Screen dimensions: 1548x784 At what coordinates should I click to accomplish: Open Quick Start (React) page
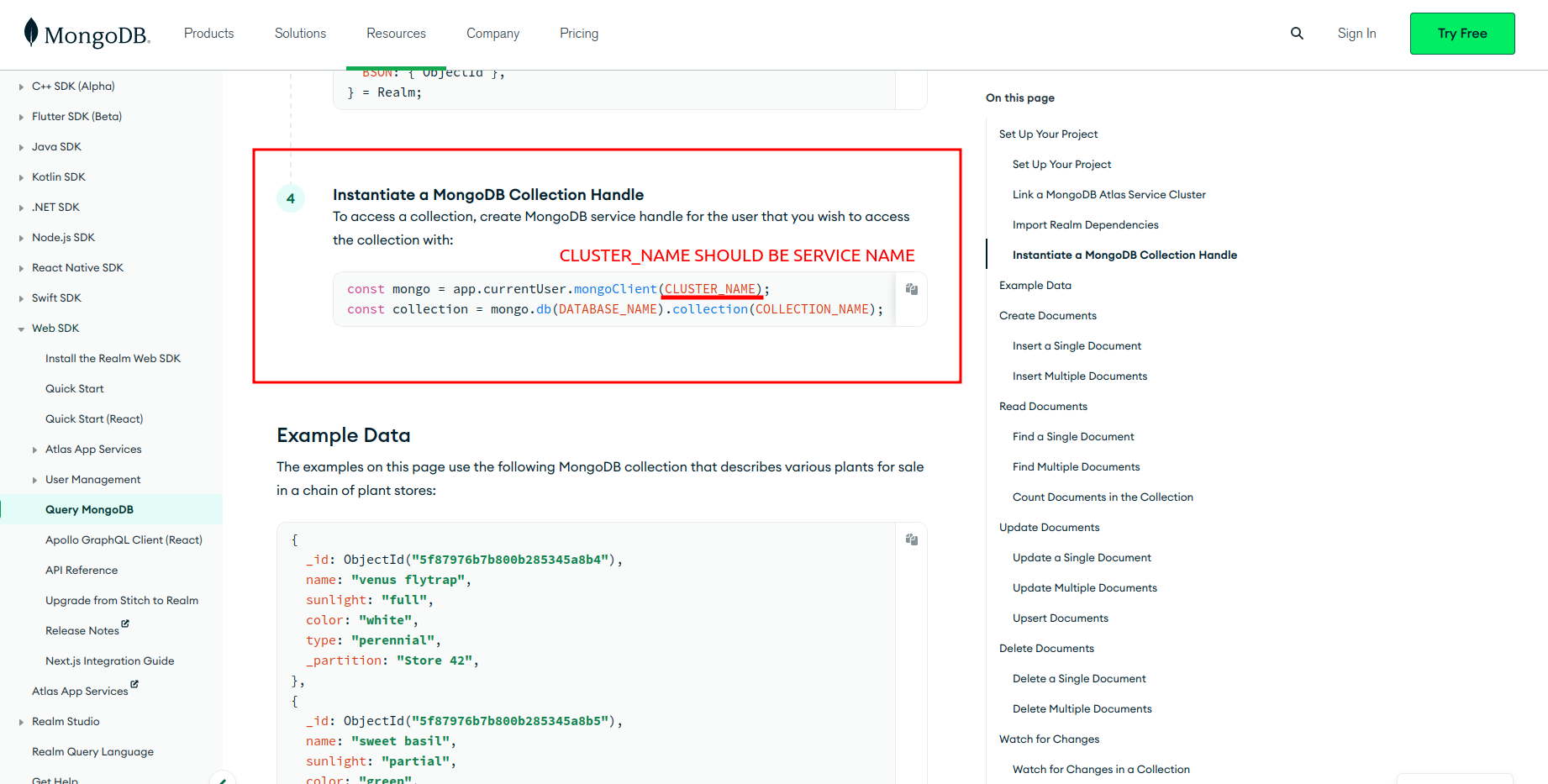tap(94, 419)
